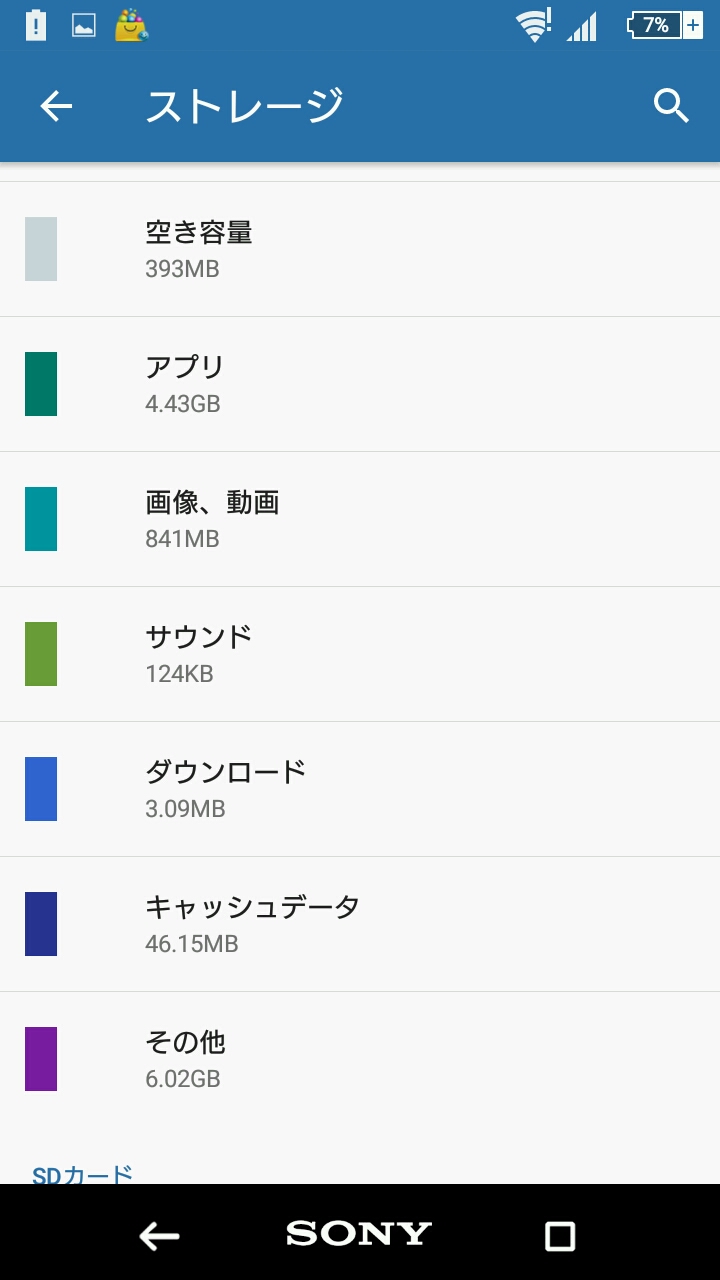
Task: Tap キャッシュデータ to clear cache
Action: coord(360,924)
